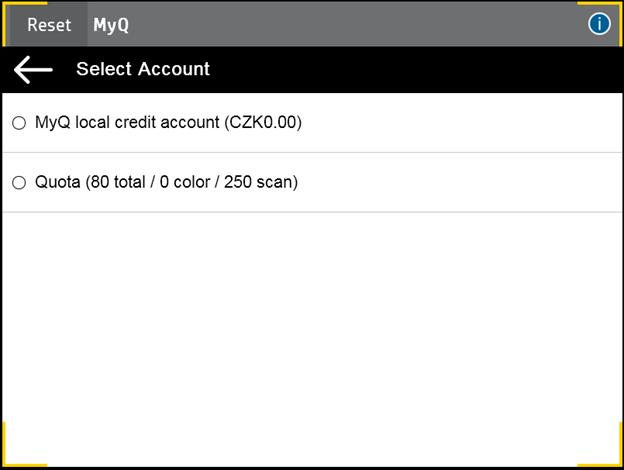The width and height of the screenshot is (624, 470).
Task: Go back using the left arrow
Action: click(x=33, y=70)
